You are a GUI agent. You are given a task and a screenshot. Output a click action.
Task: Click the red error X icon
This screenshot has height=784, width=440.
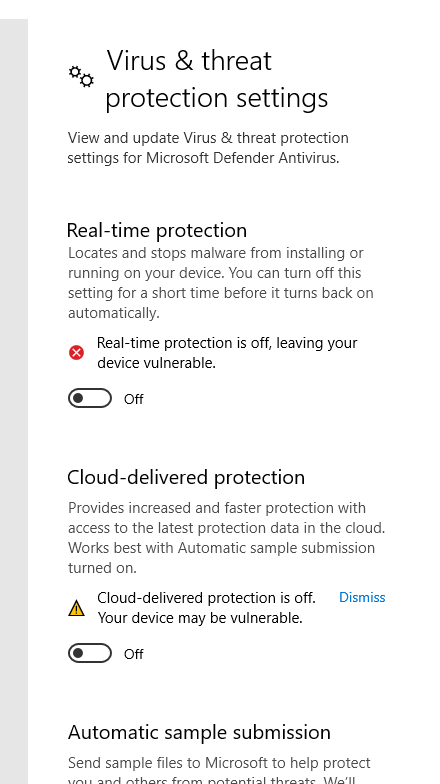pyautogui.click(x=76, y=353)
